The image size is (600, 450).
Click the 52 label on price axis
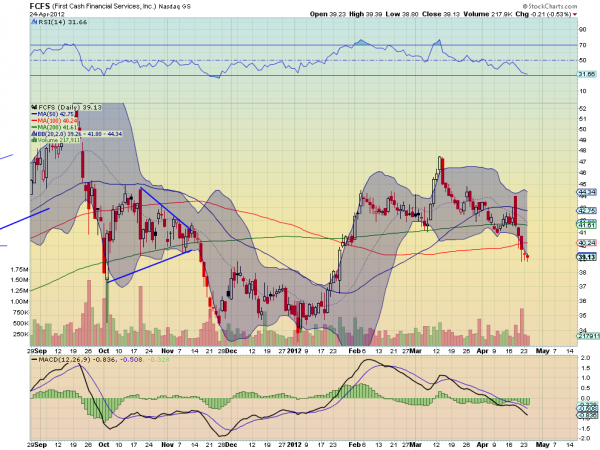pos(582,109)
